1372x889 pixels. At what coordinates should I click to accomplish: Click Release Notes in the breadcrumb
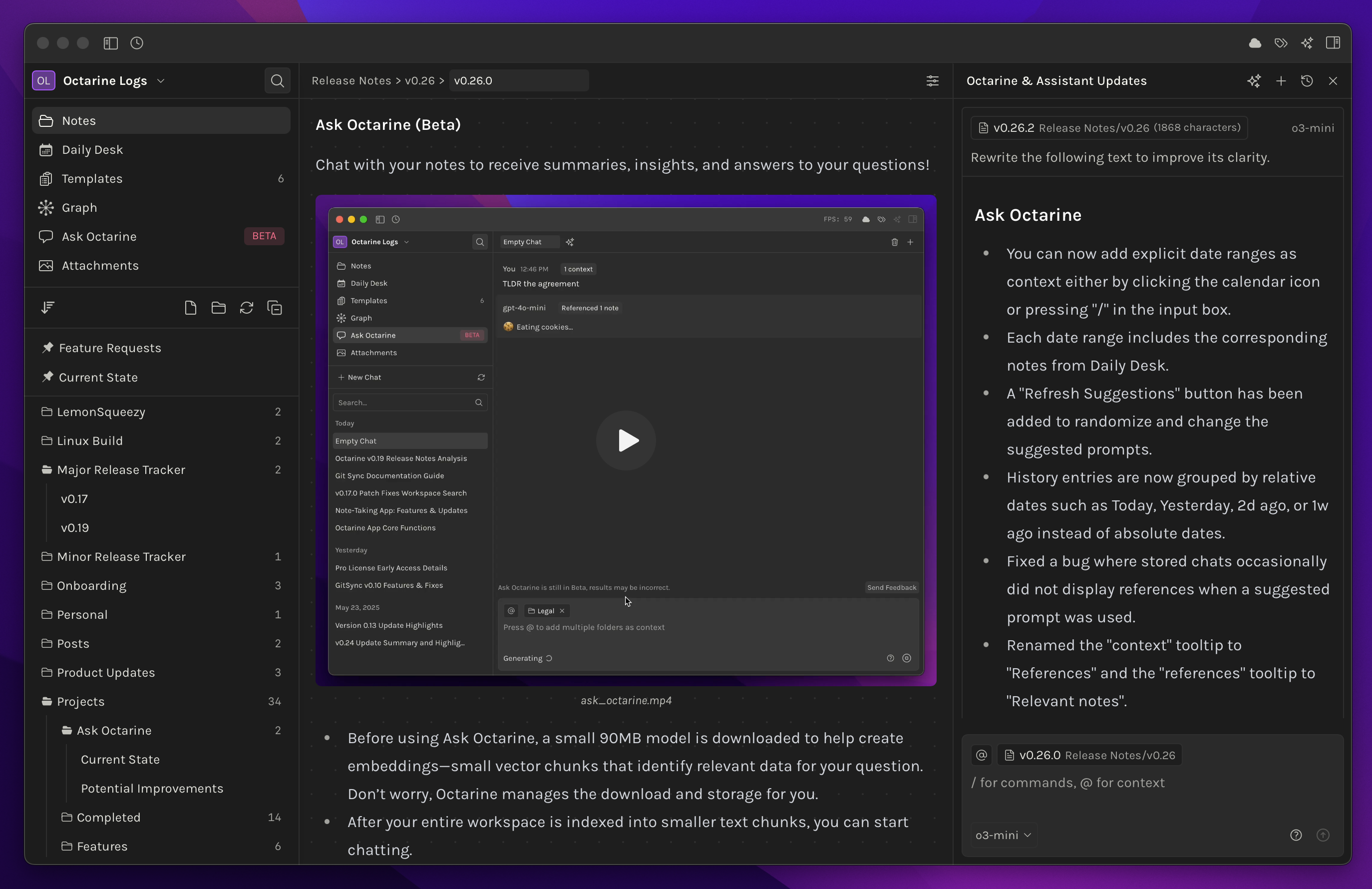coord(351,81)
